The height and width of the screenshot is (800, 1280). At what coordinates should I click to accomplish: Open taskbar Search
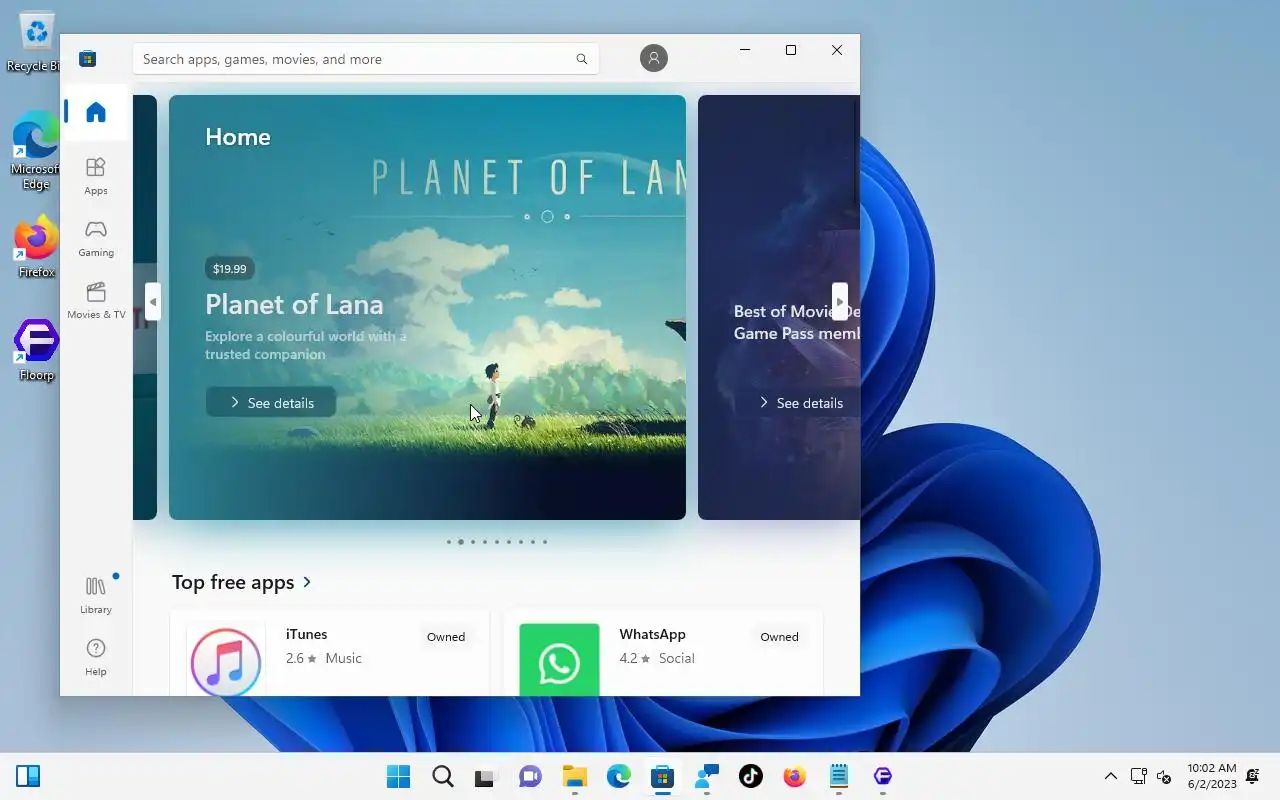pyautogui.click(x=442, y=776)
